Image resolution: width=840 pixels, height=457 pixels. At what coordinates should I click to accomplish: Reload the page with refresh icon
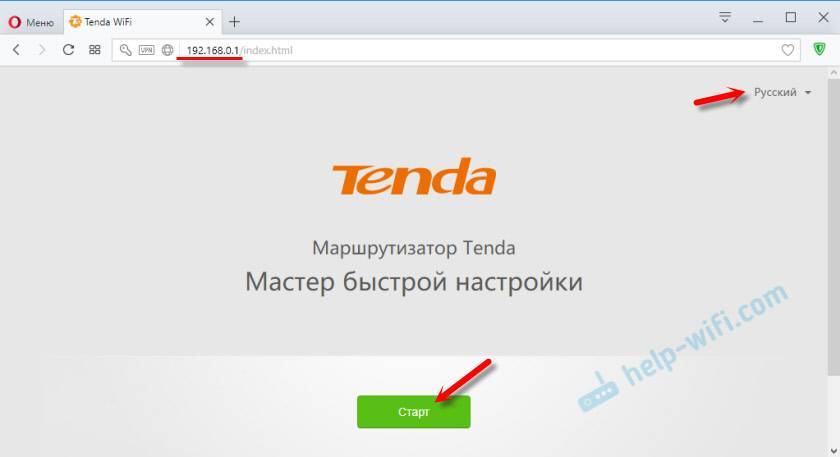[x=68, y=50]
